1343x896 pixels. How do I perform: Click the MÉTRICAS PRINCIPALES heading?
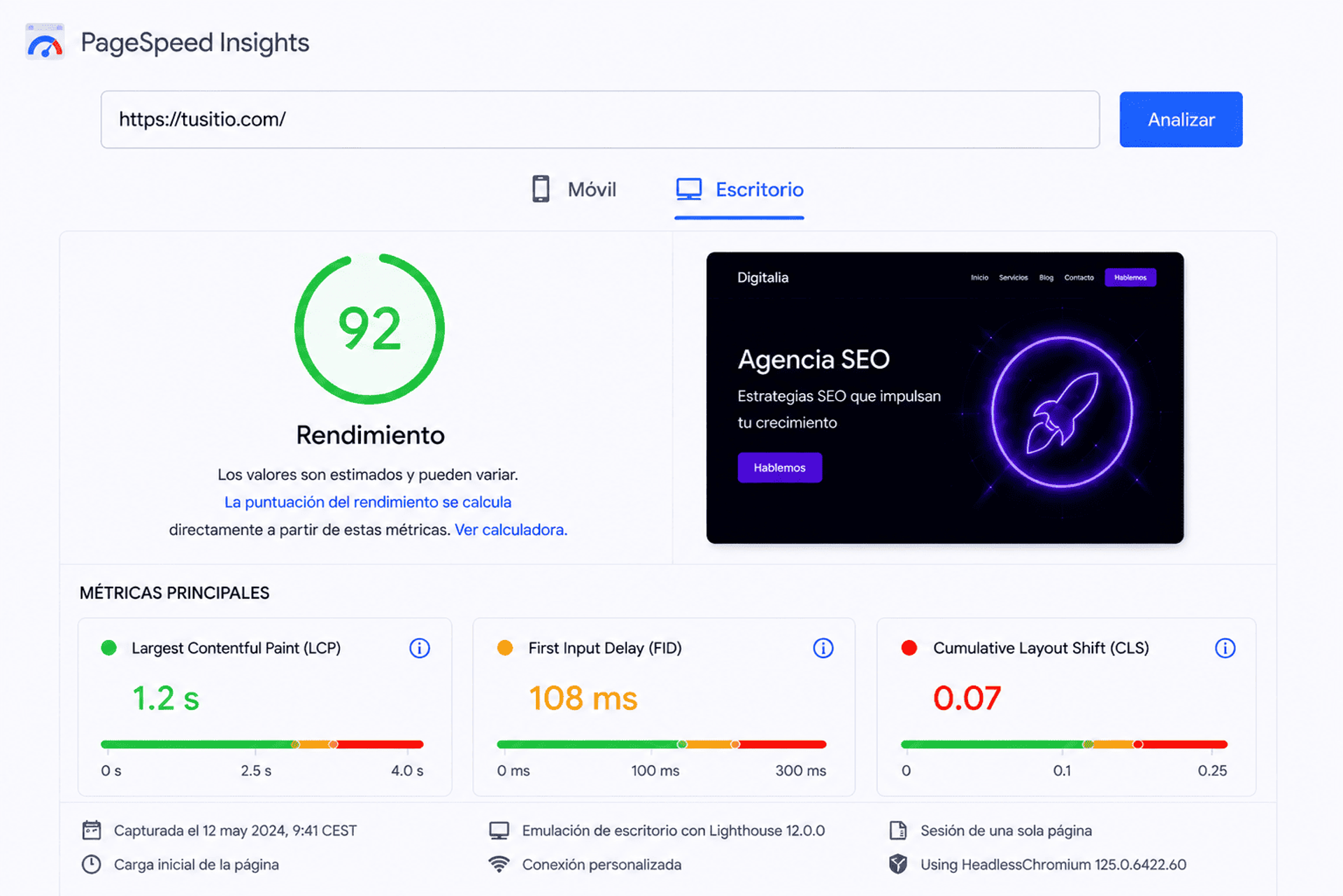click(174, 593)
